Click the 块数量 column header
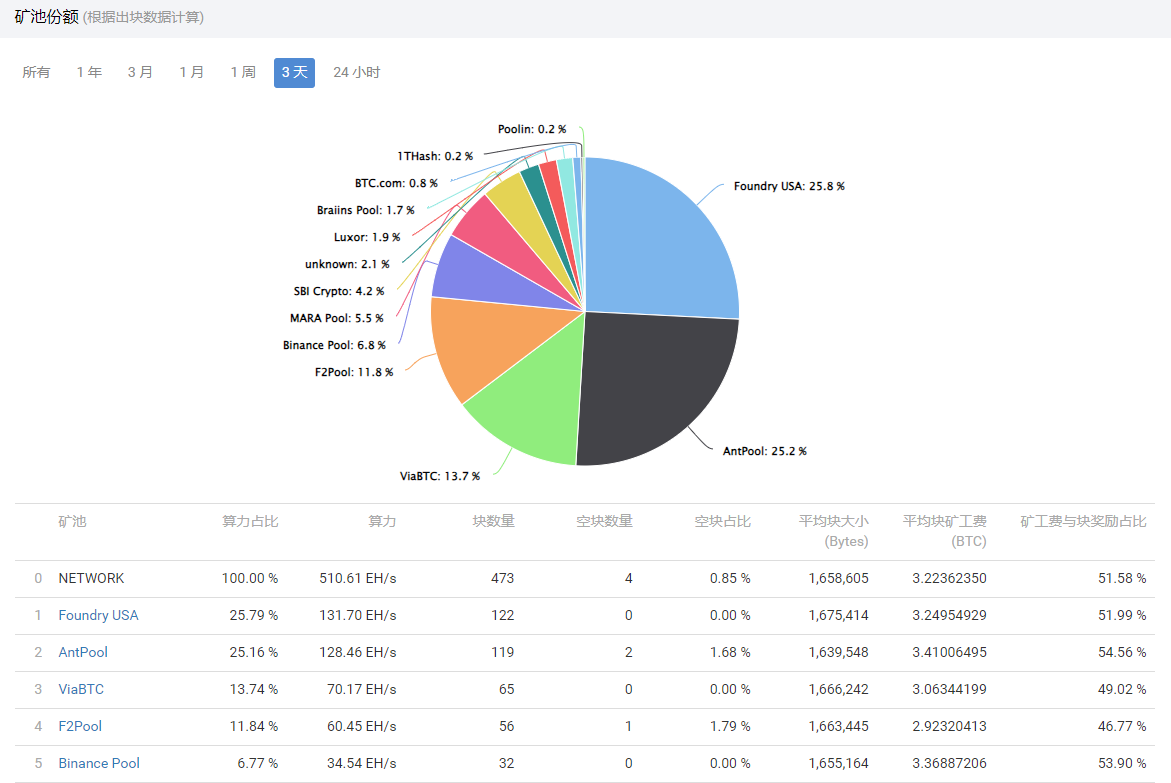 click(x=493, y=521)
